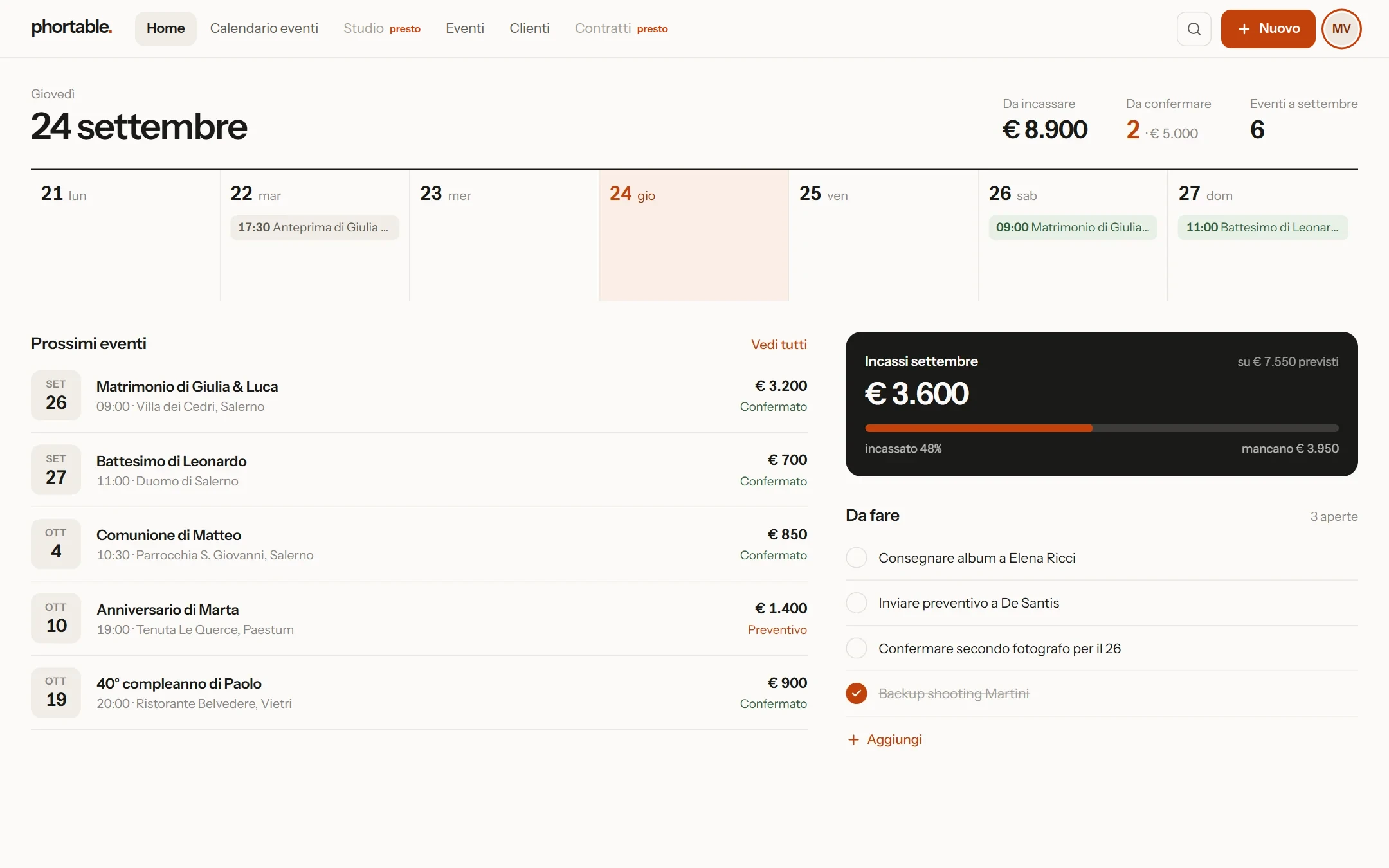Image resolution: width=1389 pixels, height=868 pixels.
Task: Check off Consegnare album a Elena Ricci
Action: pos(857,557)
